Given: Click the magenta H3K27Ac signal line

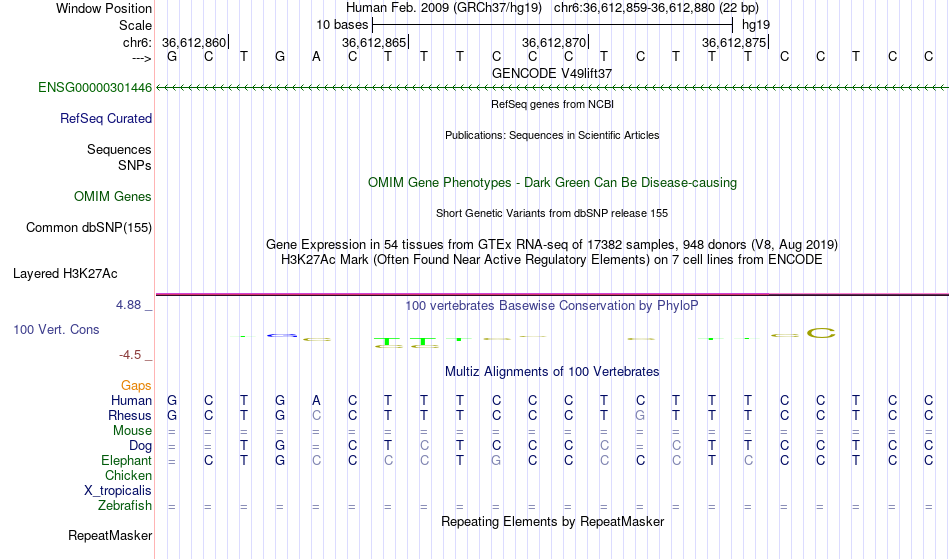Looking at the screenshot, I should click(x=552, y=294).
